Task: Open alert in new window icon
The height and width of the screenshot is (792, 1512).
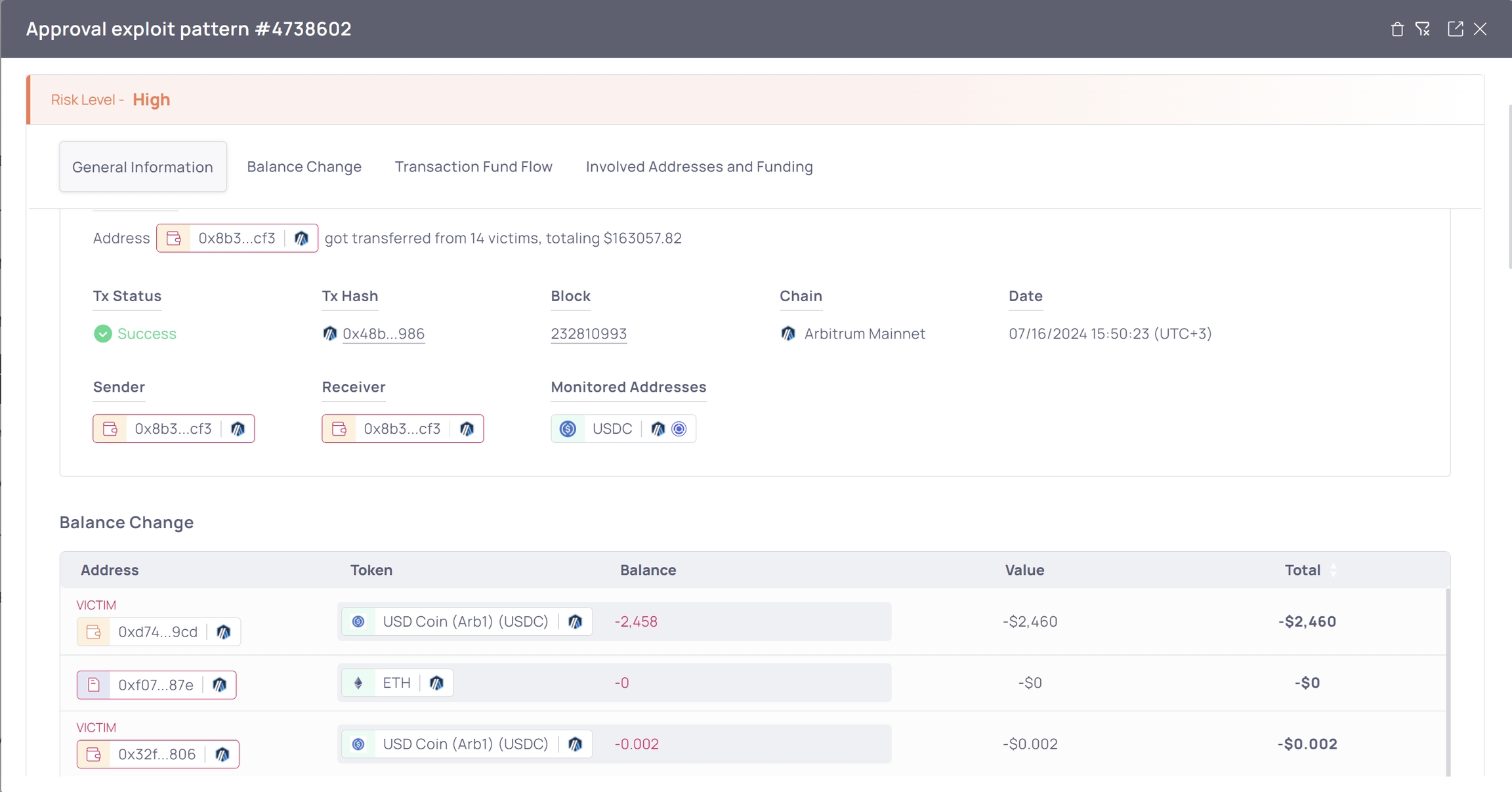Action: pos(1455,30)
